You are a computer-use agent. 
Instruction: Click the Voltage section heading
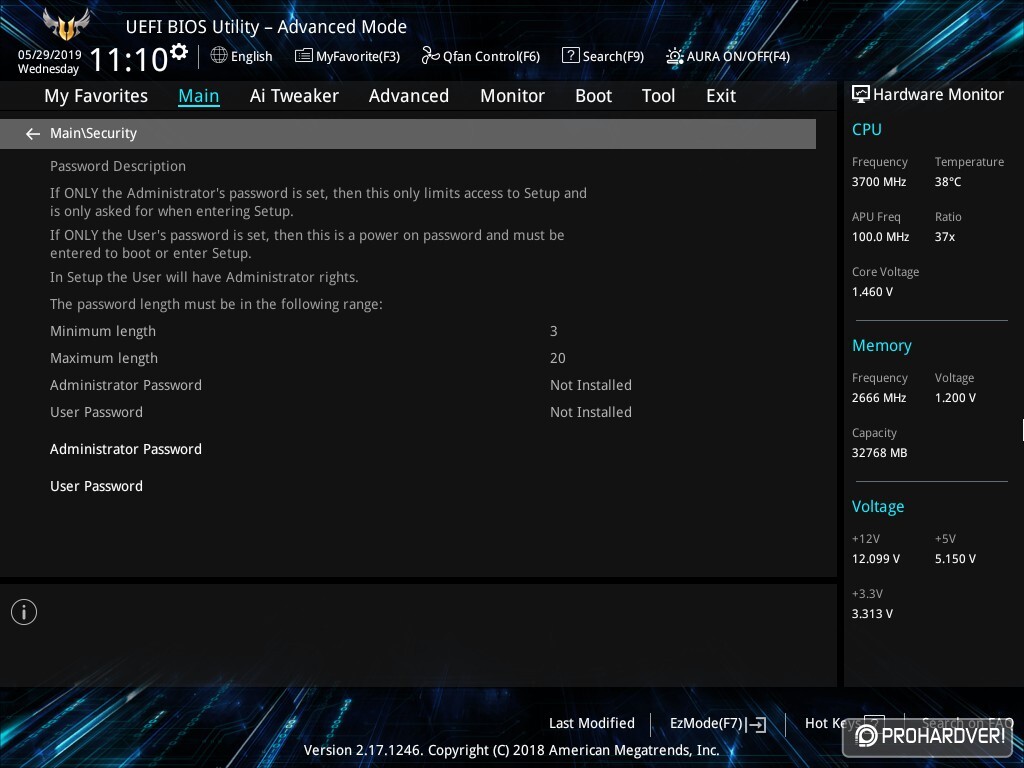point(878,507)
